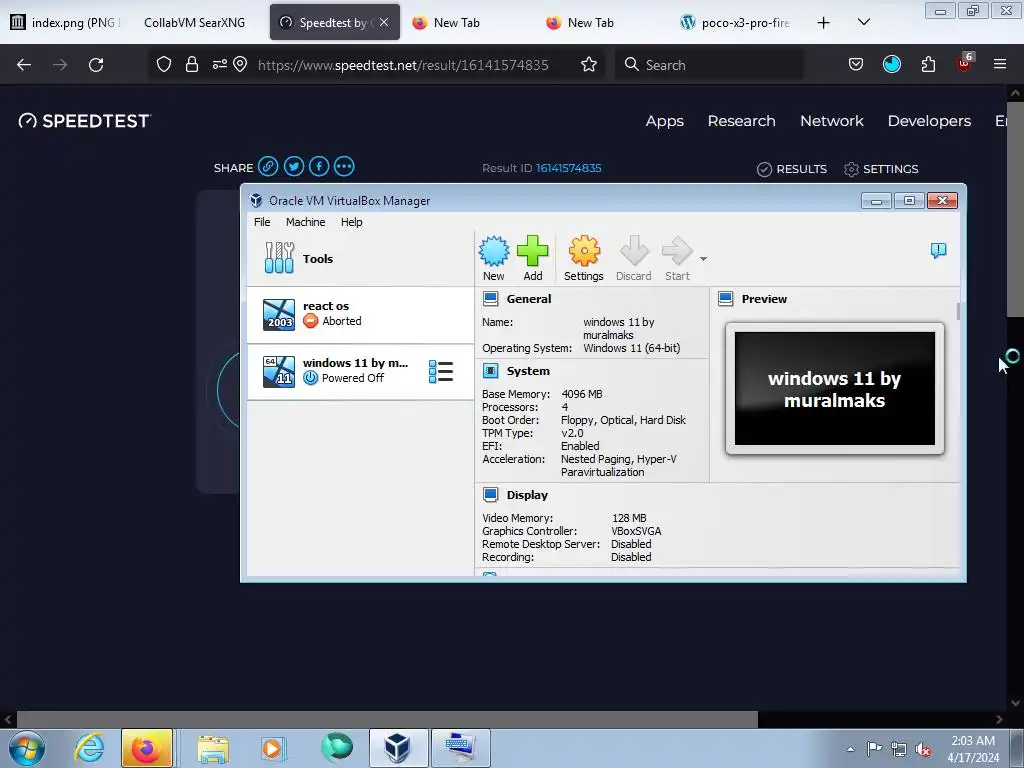
Task: Click the Speedtest logo
Action: [x=84, y=121]
